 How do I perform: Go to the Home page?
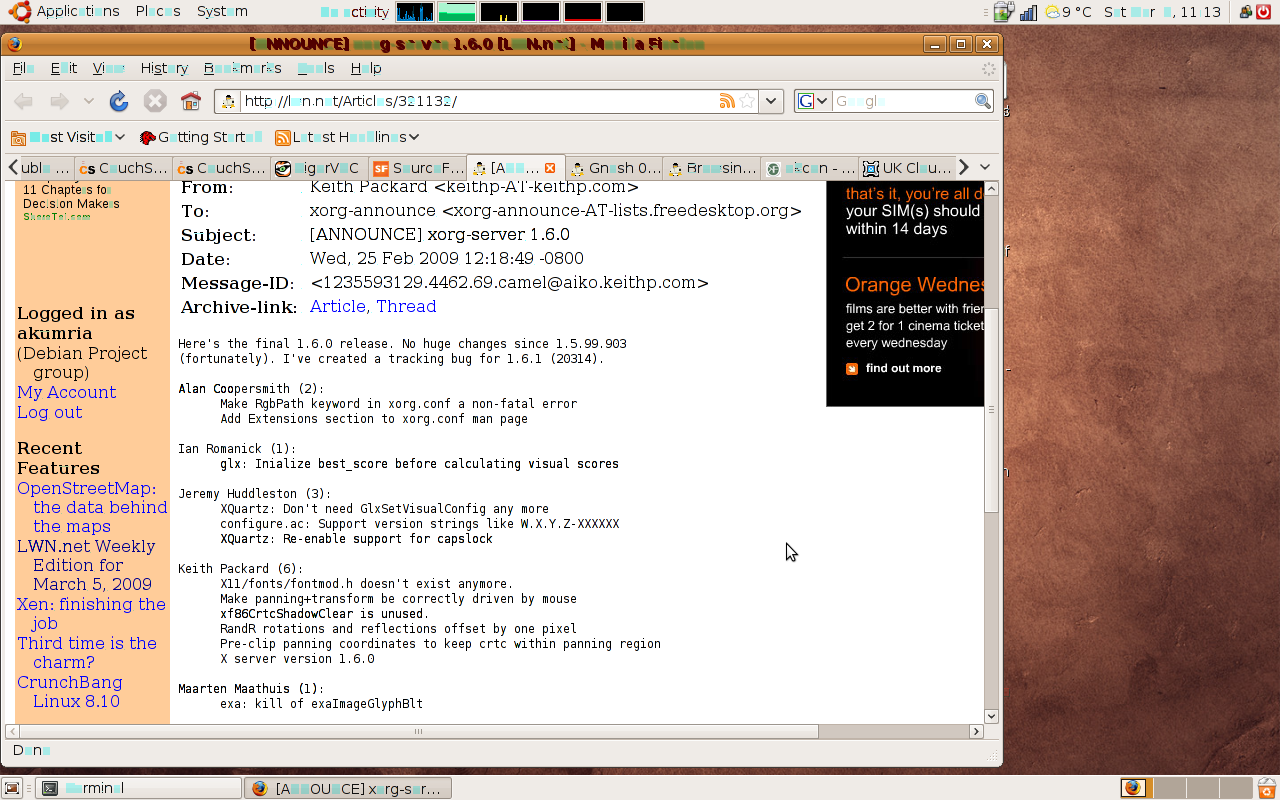(x=191, y=101)
